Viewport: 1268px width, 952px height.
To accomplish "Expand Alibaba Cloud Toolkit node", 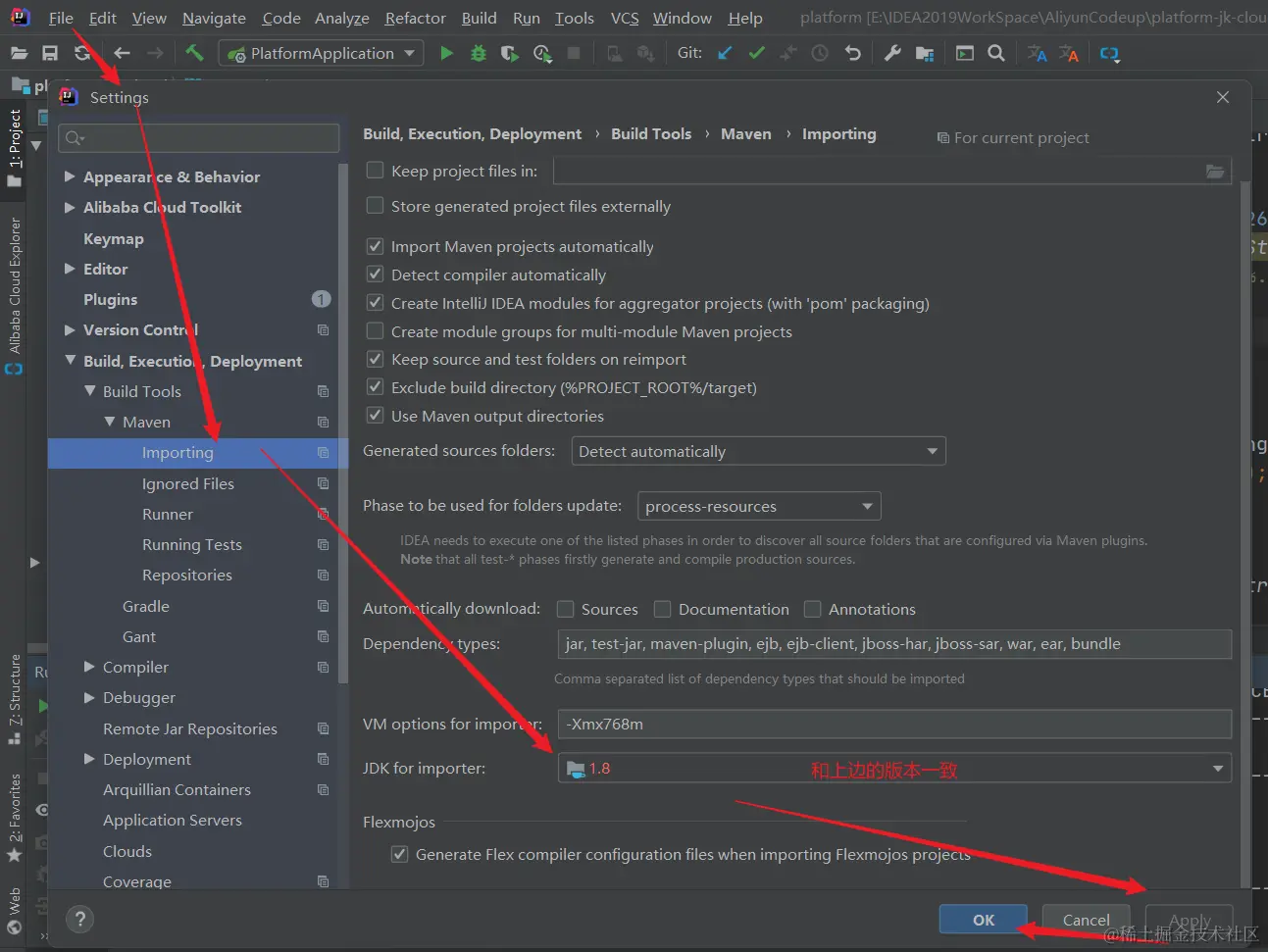I will (x=70, y=207).
